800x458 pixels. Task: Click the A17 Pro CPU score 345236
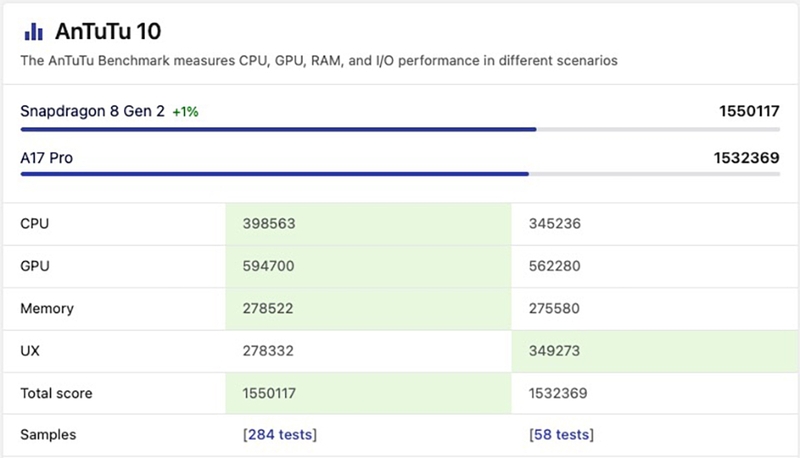point(555,224)
